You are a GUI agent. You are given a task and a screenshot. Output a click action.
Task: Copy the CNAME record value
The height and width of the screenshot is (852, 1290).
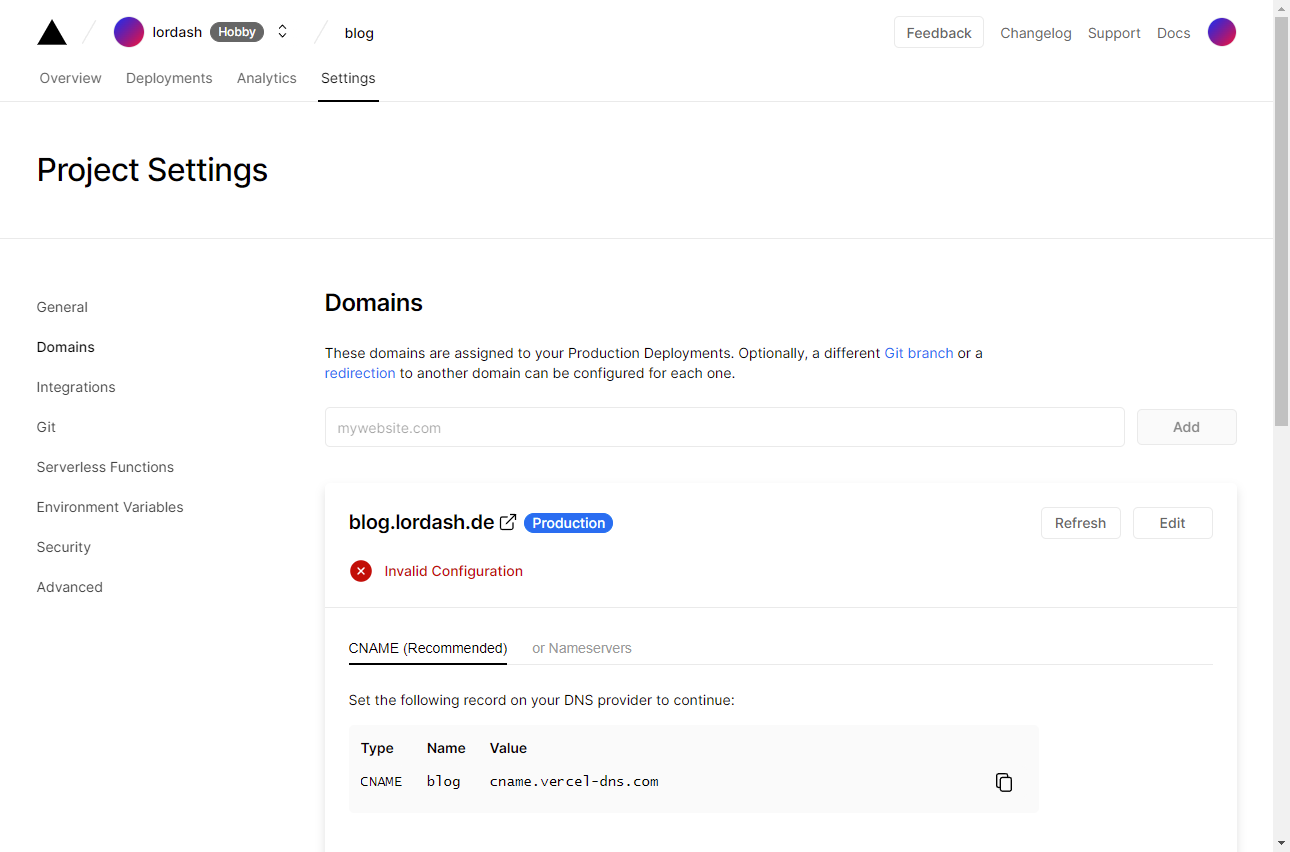[x=1004, y=782]
